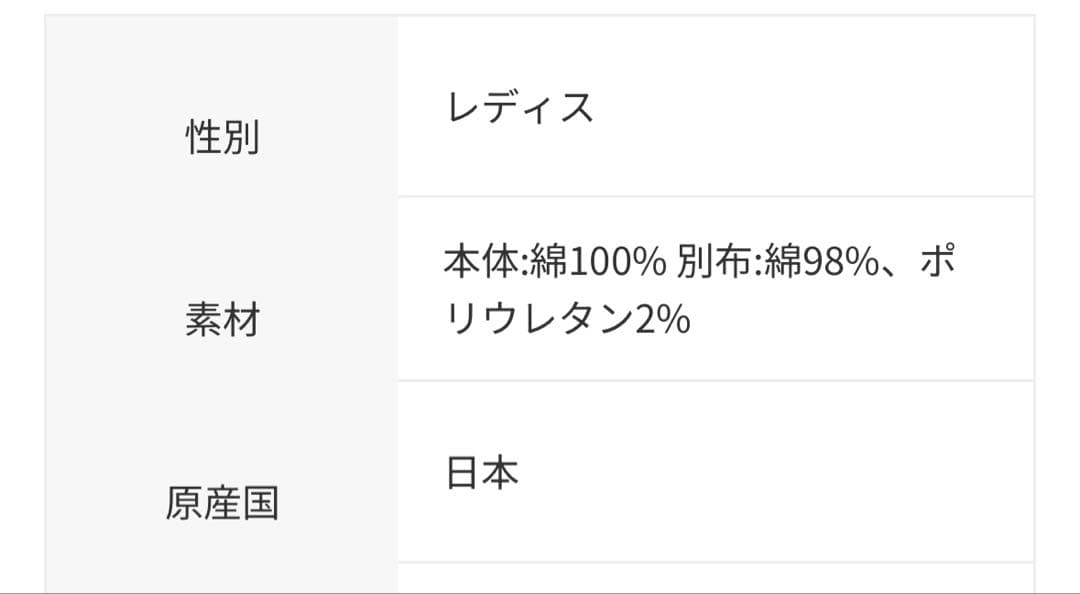Click the 素材 row label
Image resolution: width=1080 pixels, height=594 pixels.
tap(222, 320)
